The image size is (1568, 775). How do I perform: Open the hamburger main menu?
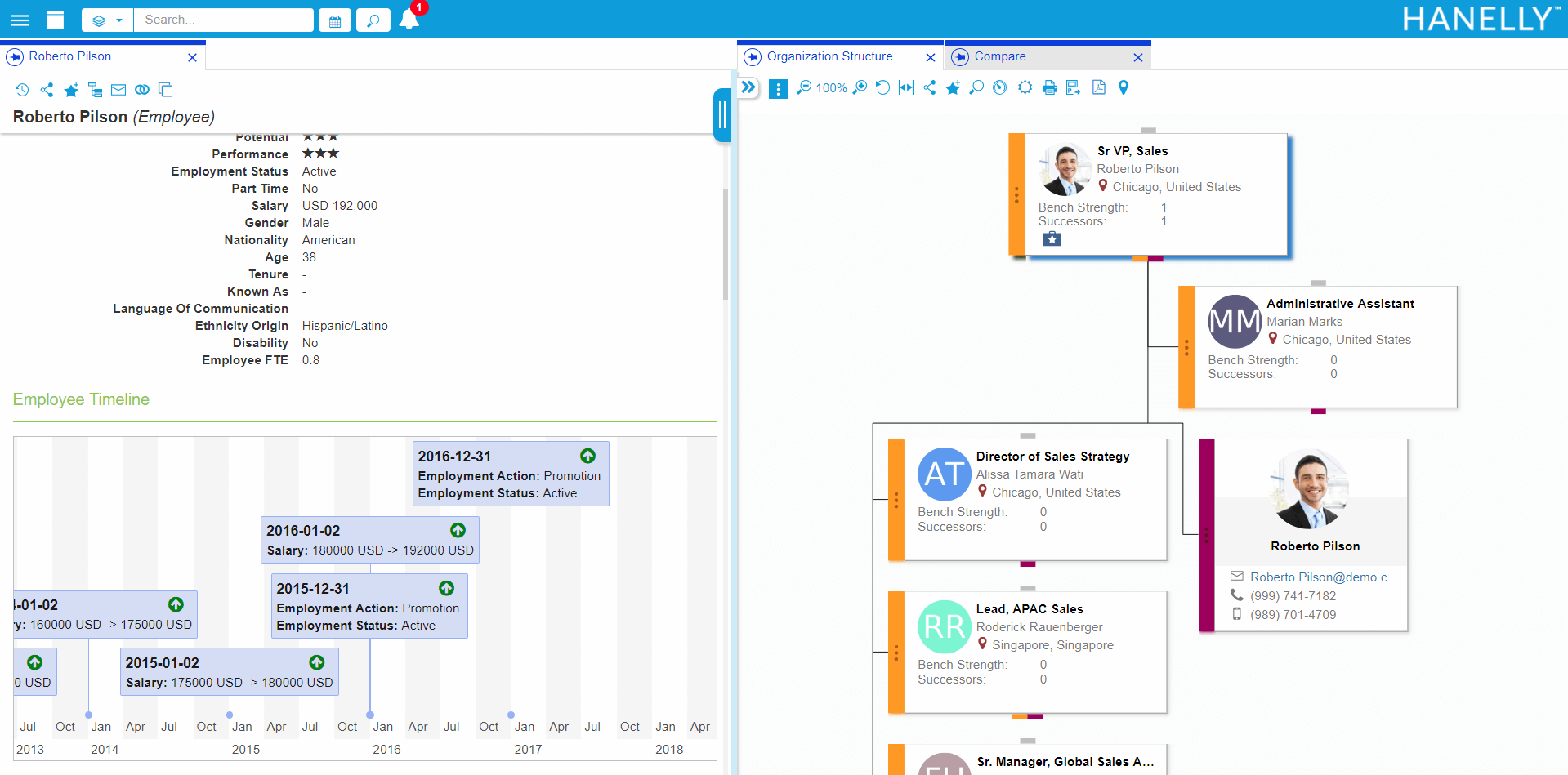pos(20,20)
